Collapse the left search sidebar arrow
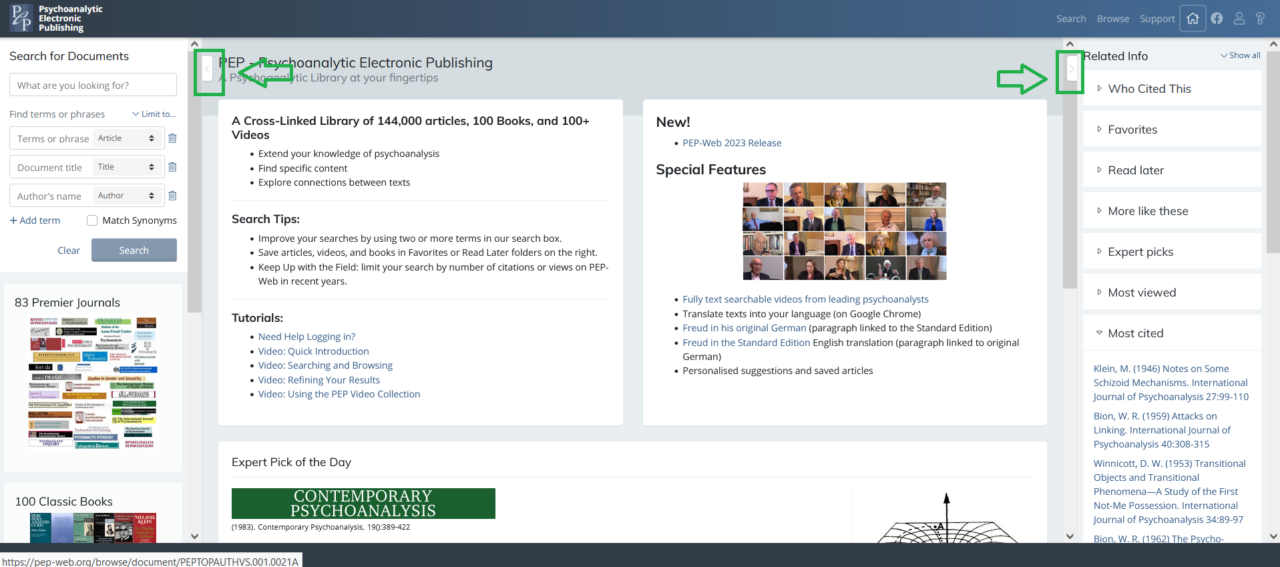The height and width of the screenshot is (567, 1280). (208, 69)
